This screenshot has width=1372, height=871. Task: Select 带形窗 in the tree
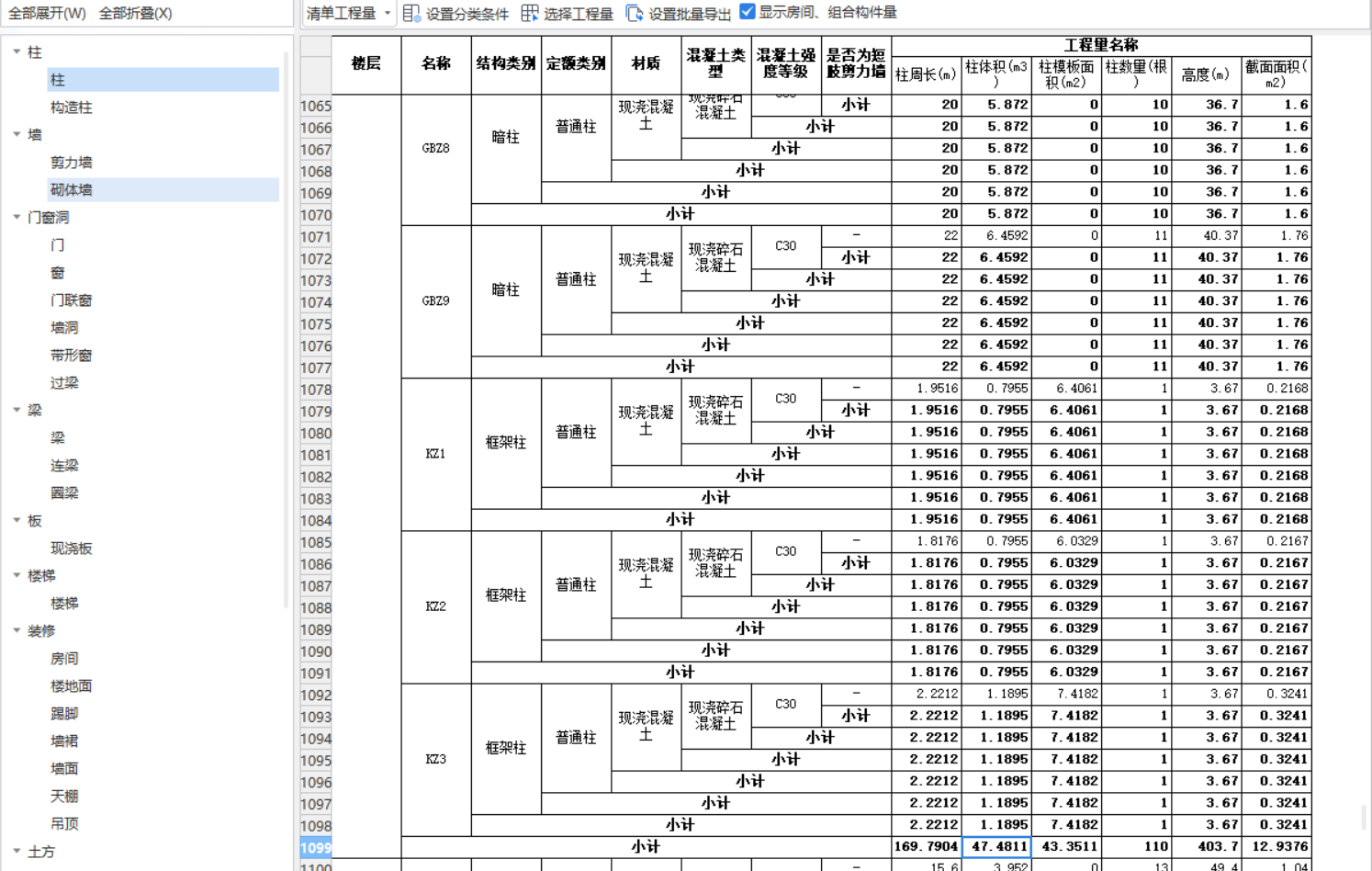coord(71,356)
